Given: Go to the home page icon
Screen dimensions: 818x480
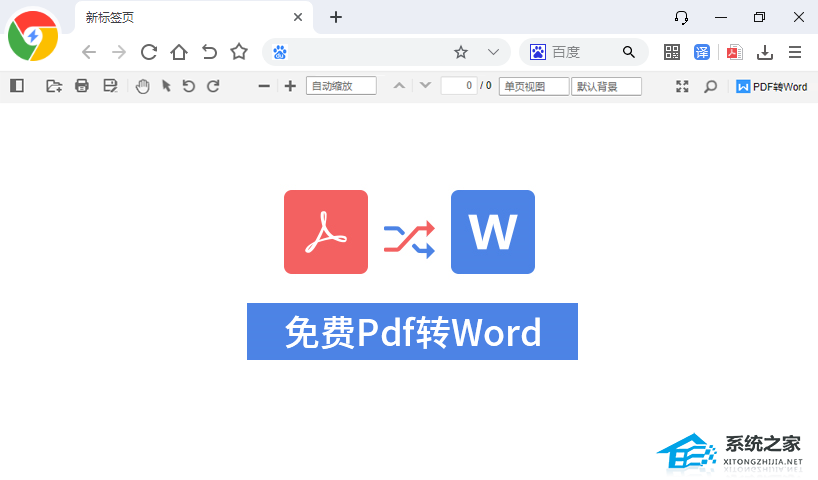Looking at the screenshot, I should pos(179,52).
